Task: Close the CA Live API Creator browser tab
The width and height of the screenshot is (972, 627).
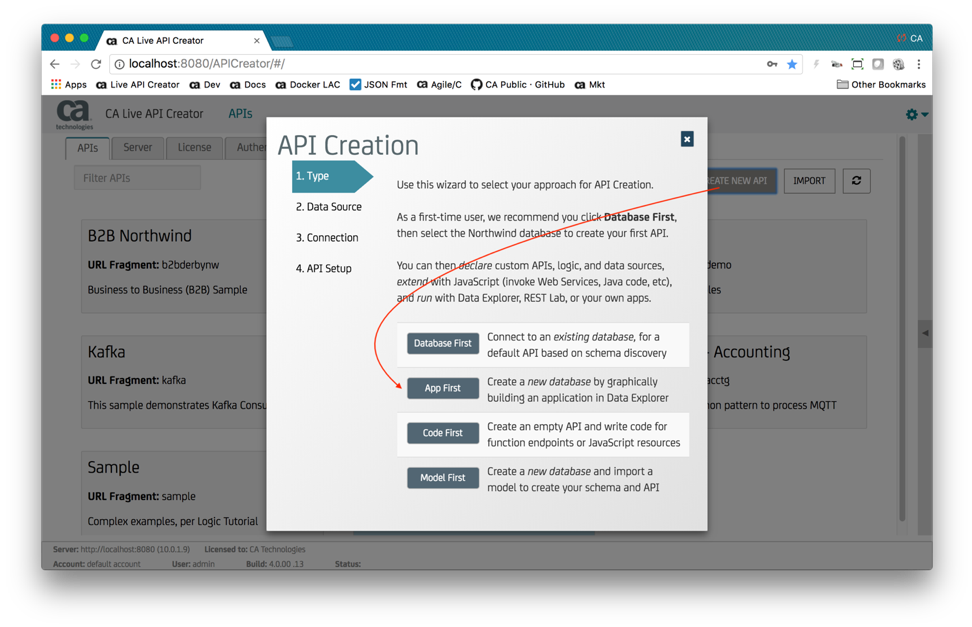Action: pyautogui.click(x=257, y=40)
